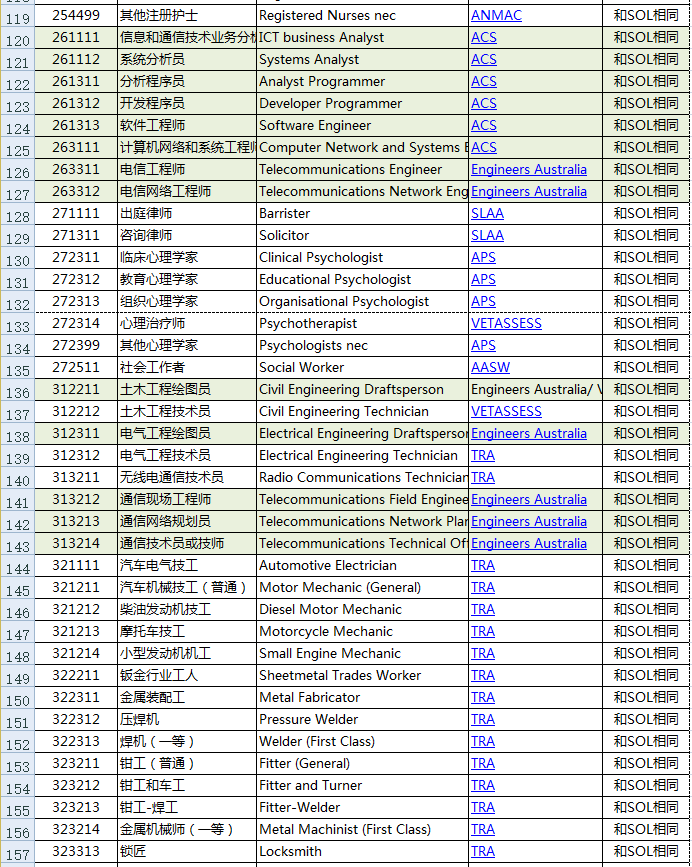Open the Engineers Australia link for code 313214

pos(528,544)
